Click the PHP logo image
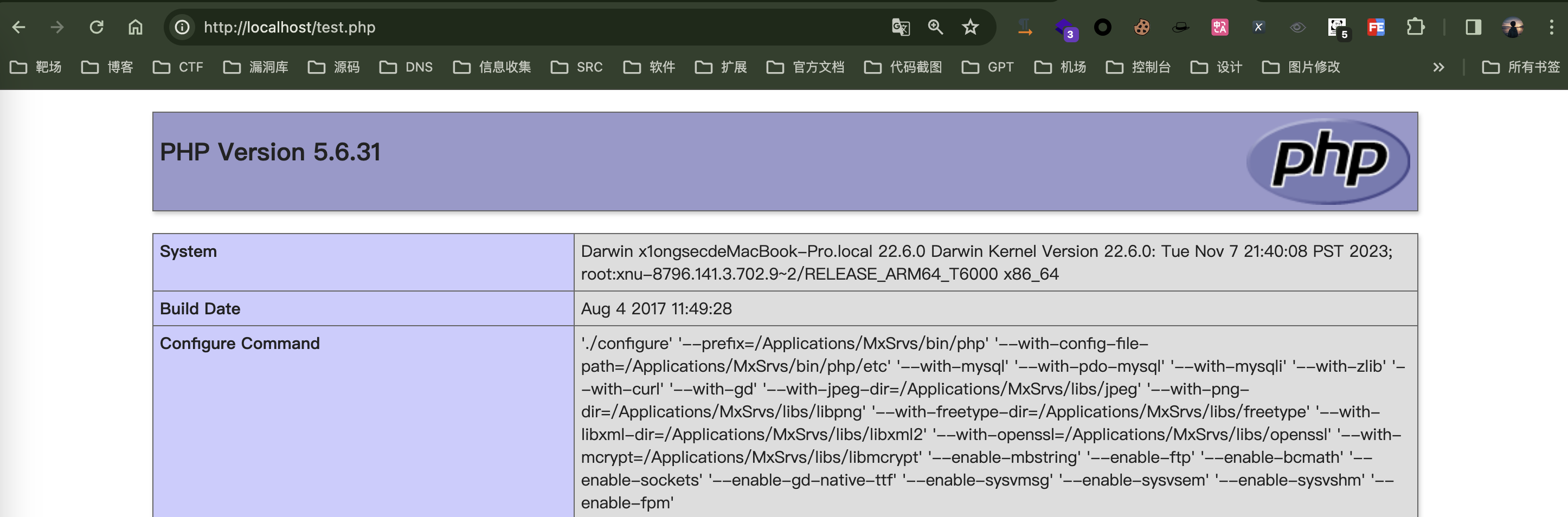1568x517 pixels. click(x=1328, y=161)
